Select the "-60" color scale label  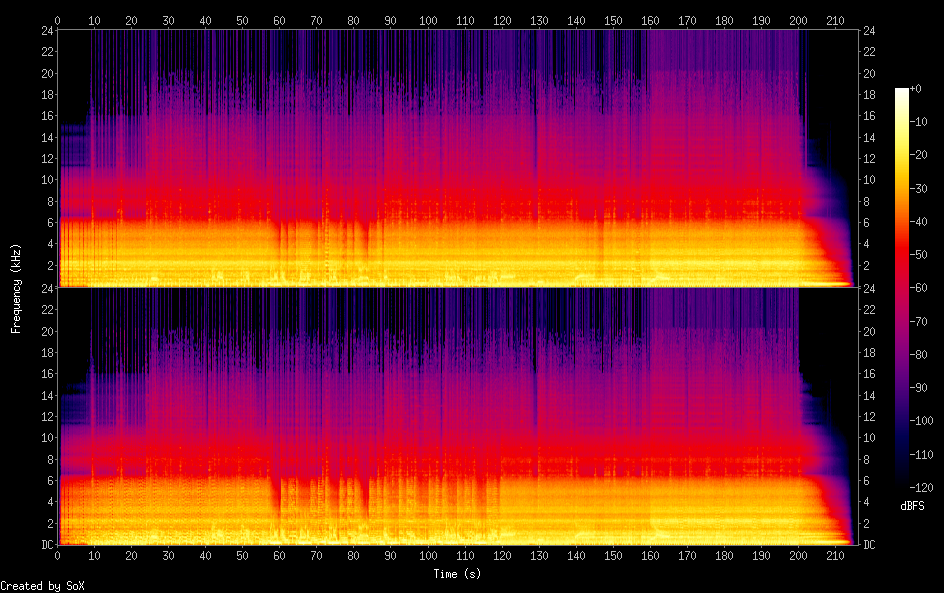(x=918, y=288)
